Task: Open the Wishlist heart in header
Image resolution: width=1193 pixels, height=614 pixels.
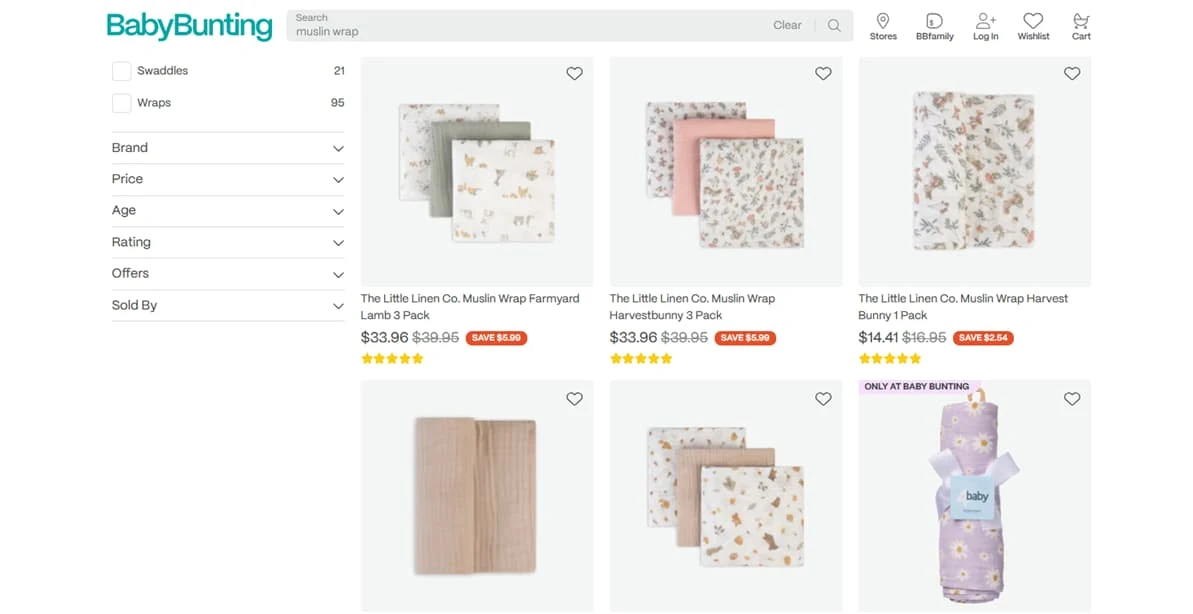Action: (1033, 22)
